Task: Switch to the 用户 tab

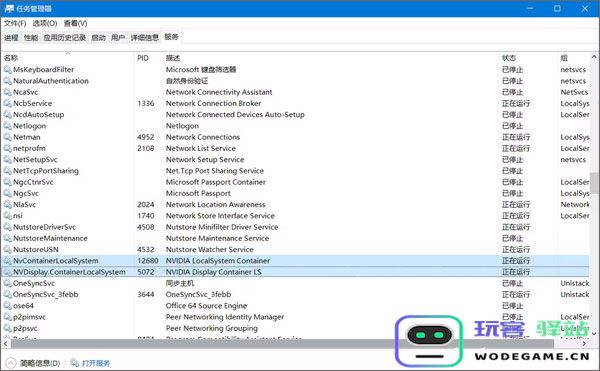Action: (x=118, y=37)
